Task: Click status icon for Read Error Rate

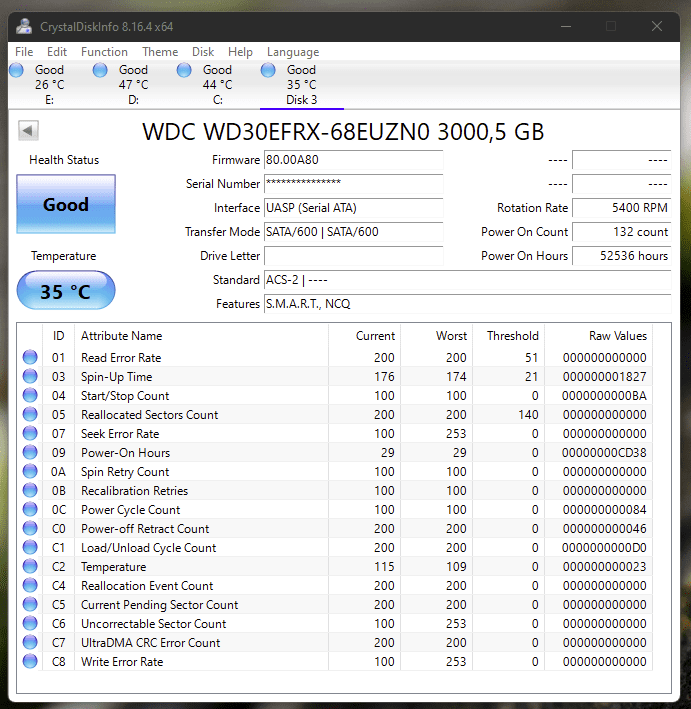Action: pyautogui.click(x=30, y=357)
